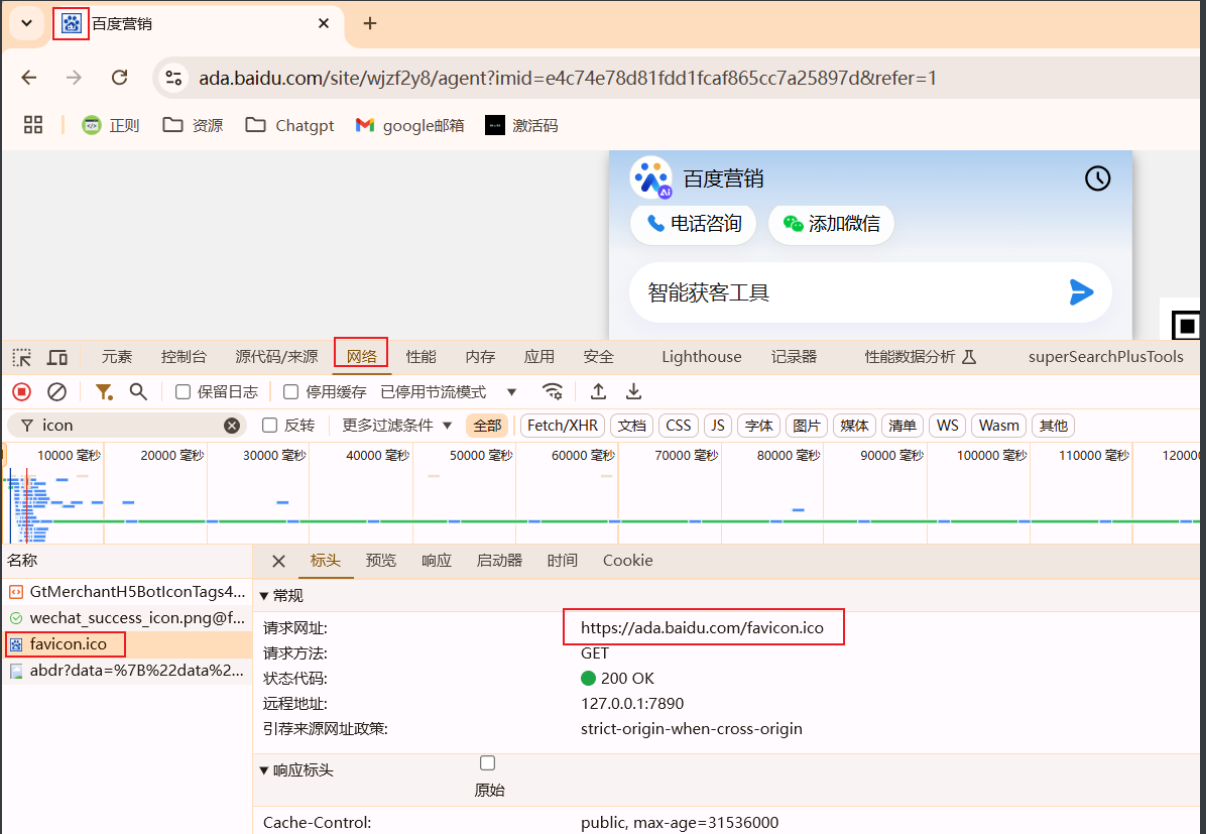1206x834 pixels.
Task: Tick the 原始 checkbox under 响应标头
Action: point(488,763)
